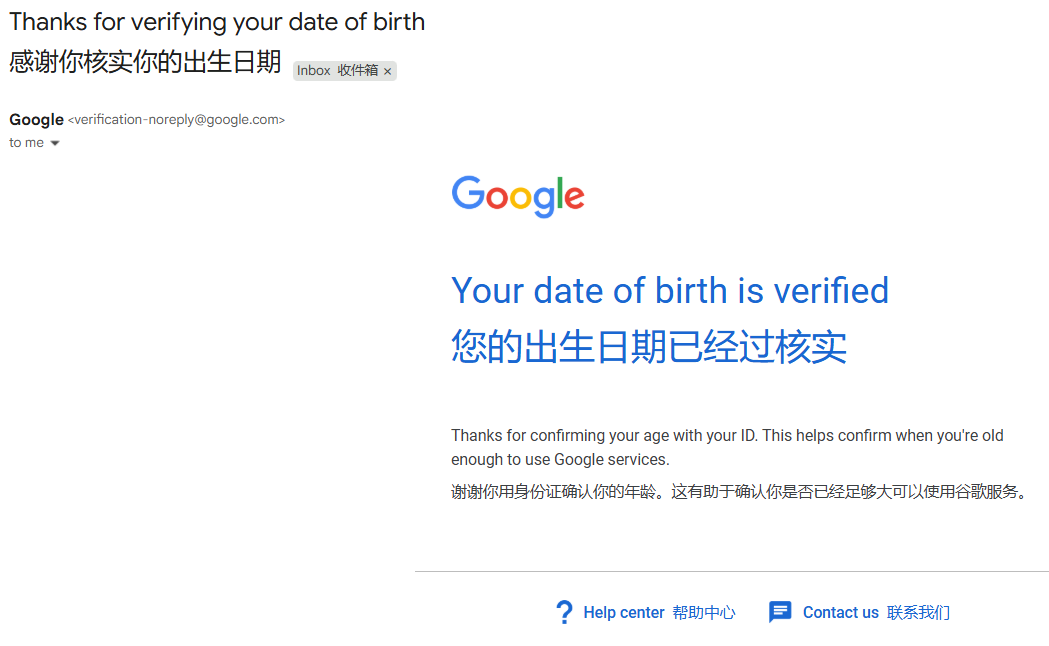Click the Chinese paragraph starting 谢谢你用身份证

(x=740, y=492)
